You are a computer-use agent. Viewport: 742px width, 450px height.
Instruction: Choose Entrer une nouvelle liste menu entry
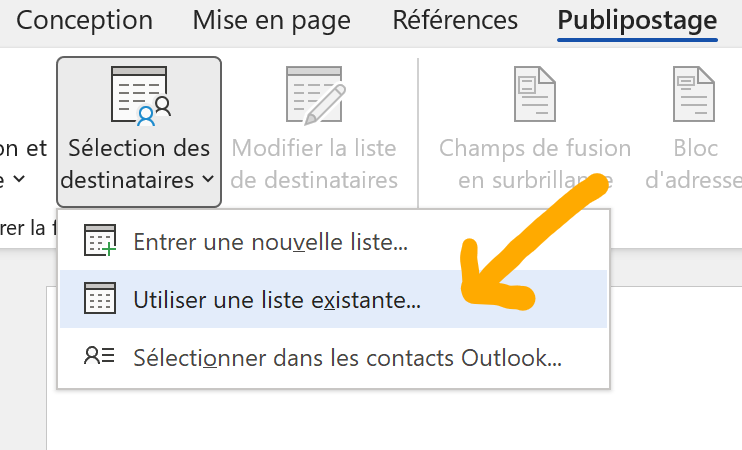pos(334,242)
